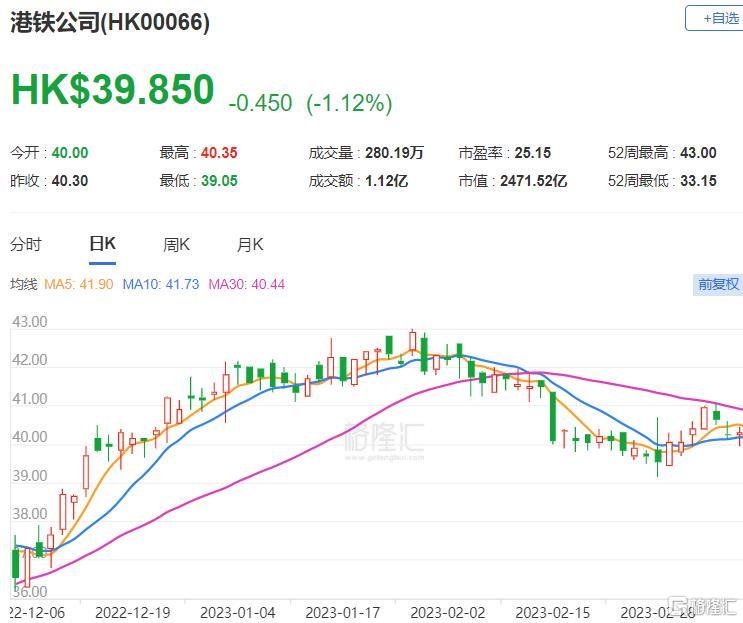This screenshot has width=743, height=623.
Task: Click the 市值 market cap 2471.52亿
Action: (x=533, y=181)
